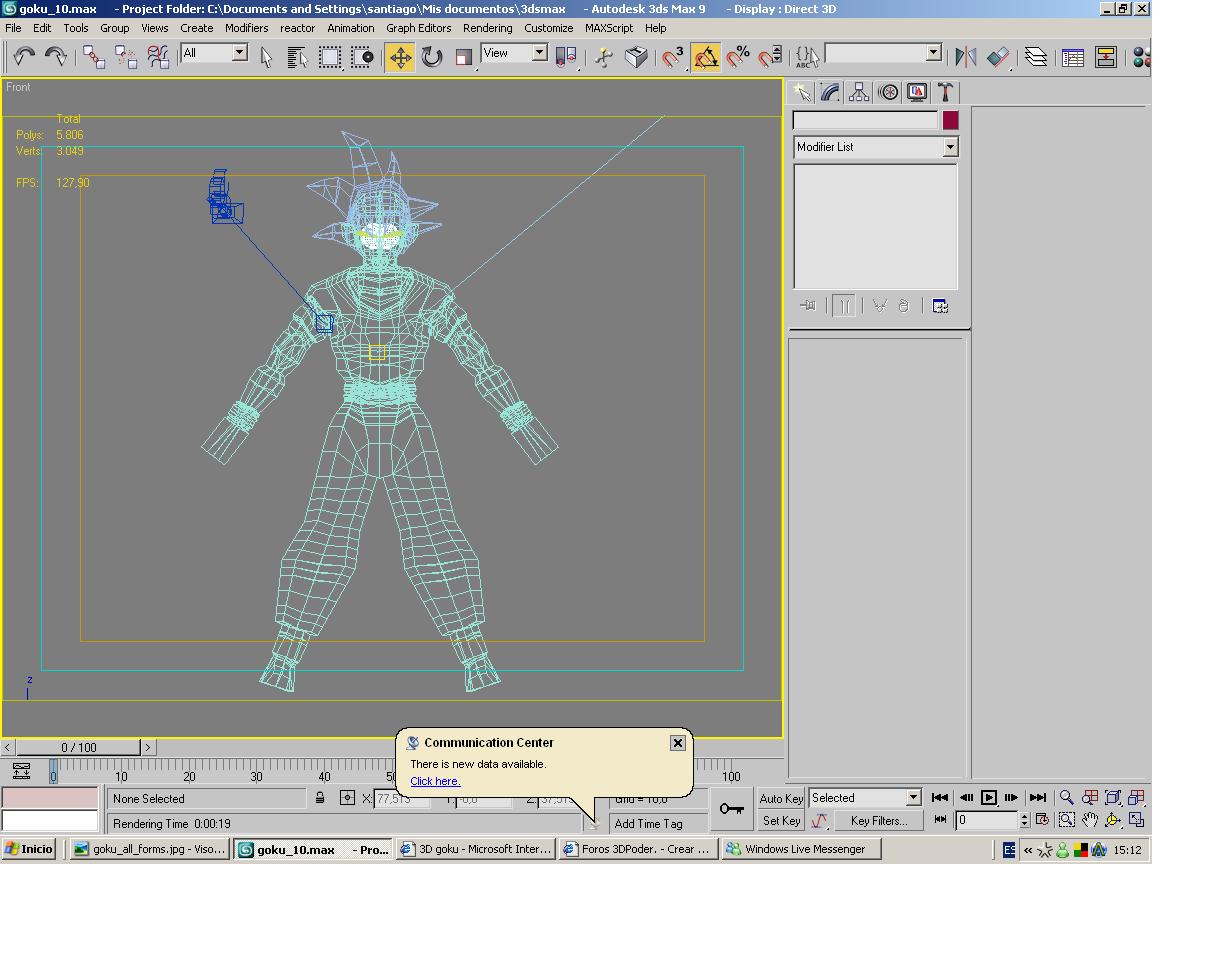1222x980 pixels.
Task: Open the MAXScript menu
Action: (x=609, y=28)
